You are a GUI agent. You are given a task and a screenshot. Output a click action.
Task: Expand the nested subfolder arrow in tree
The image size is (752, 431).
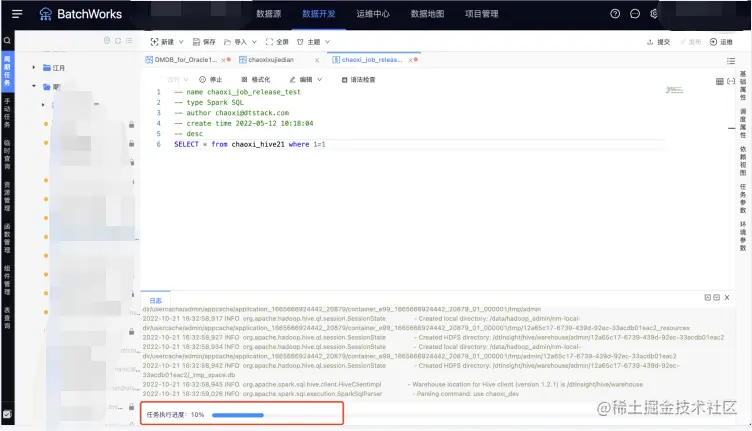43,105
